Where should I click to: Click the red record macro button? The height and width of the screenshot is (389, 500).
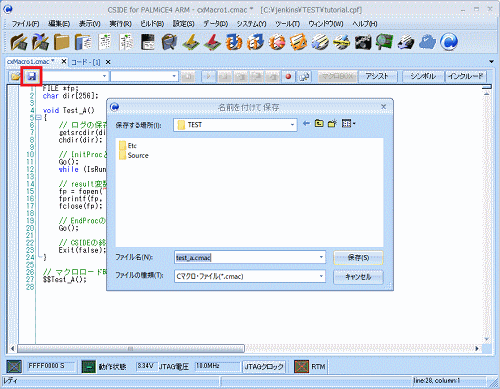[x=288, y=76]
